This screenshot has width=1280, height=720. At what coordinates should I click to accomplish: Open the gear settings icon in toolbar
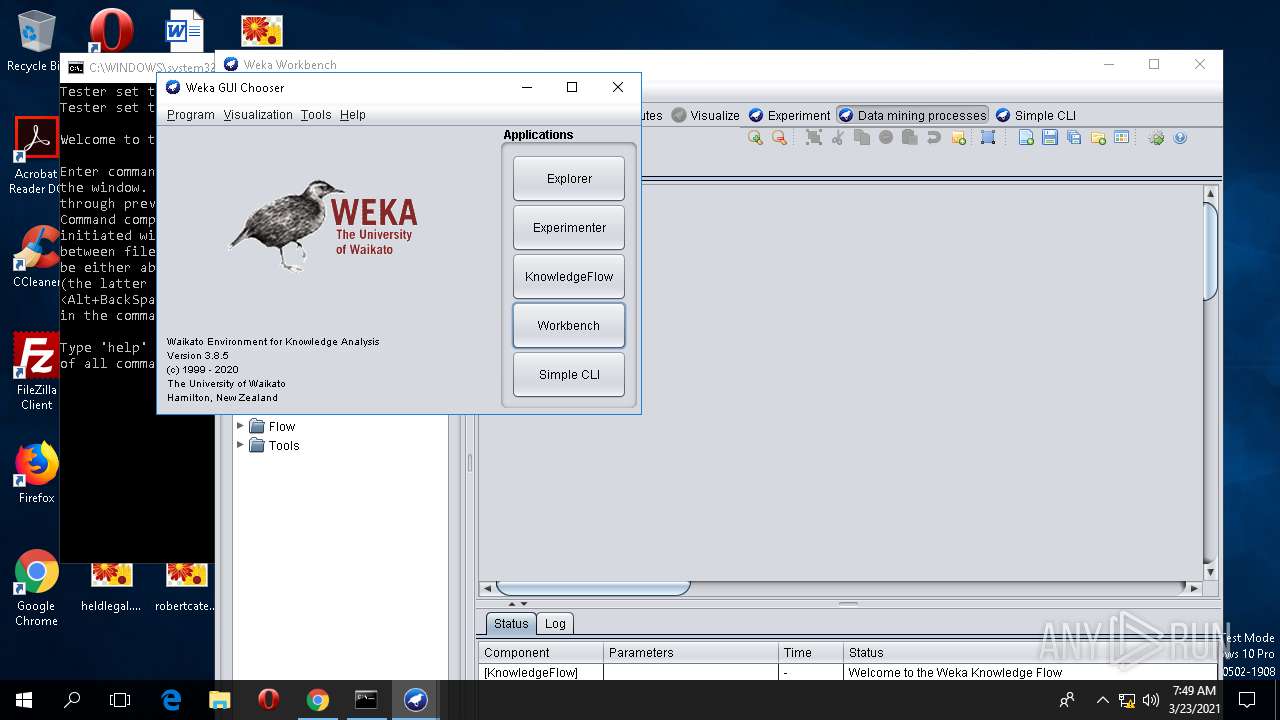click(x=1156, y=138)
